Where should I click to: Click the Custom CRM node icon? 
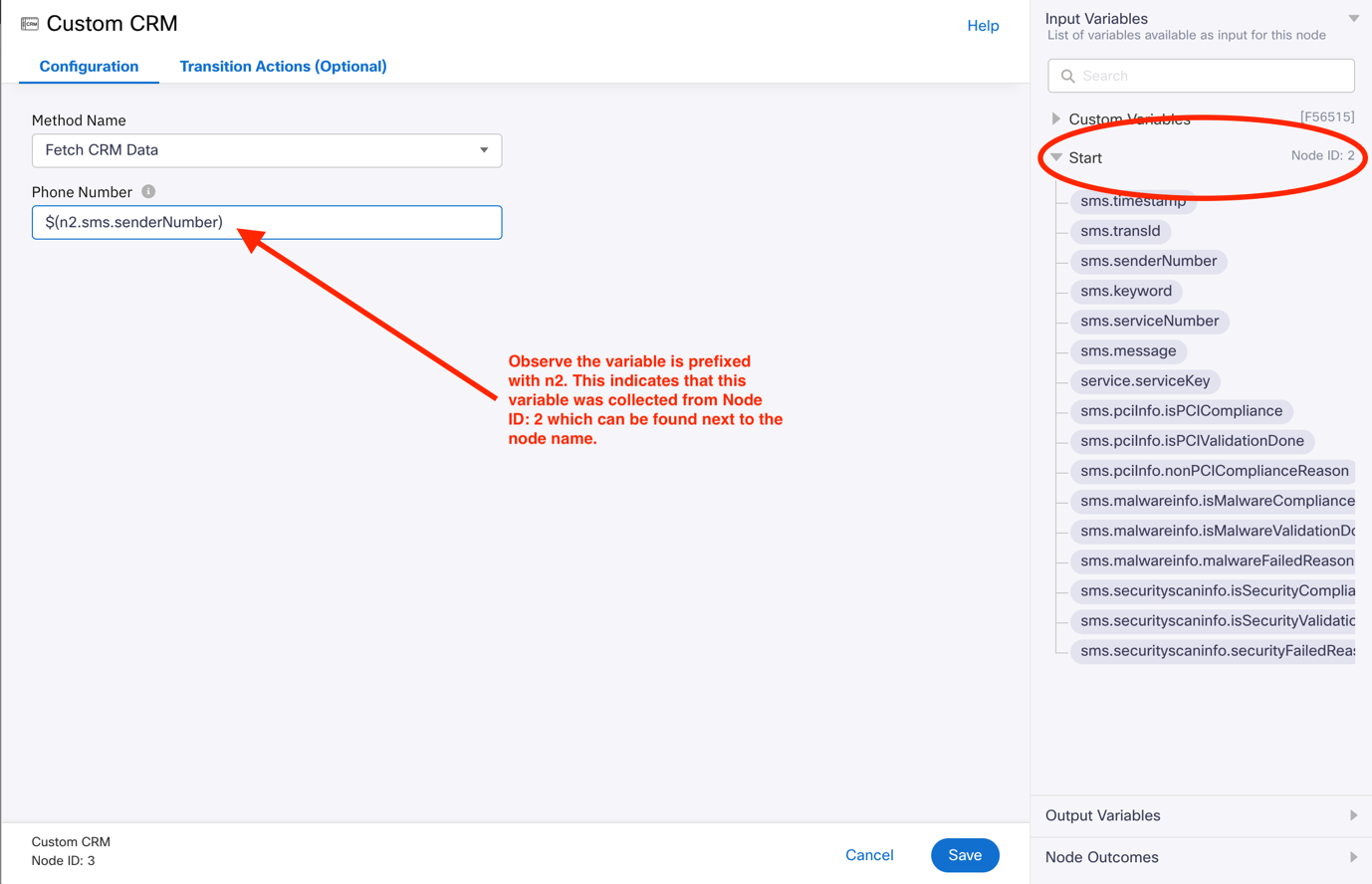tap(30, 23)
